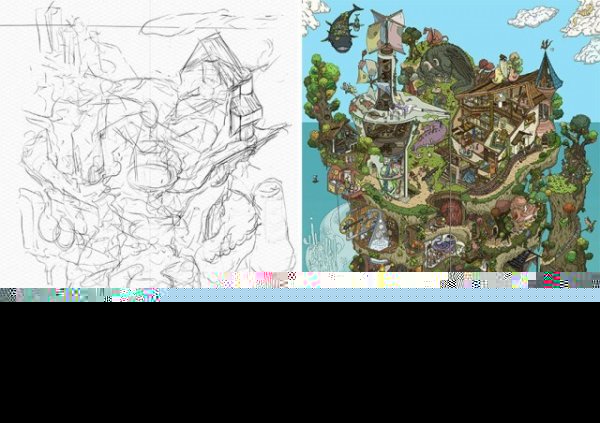
Task: Open the pencil sketch image
Action: pyautogui.click(x=150, y=144)
